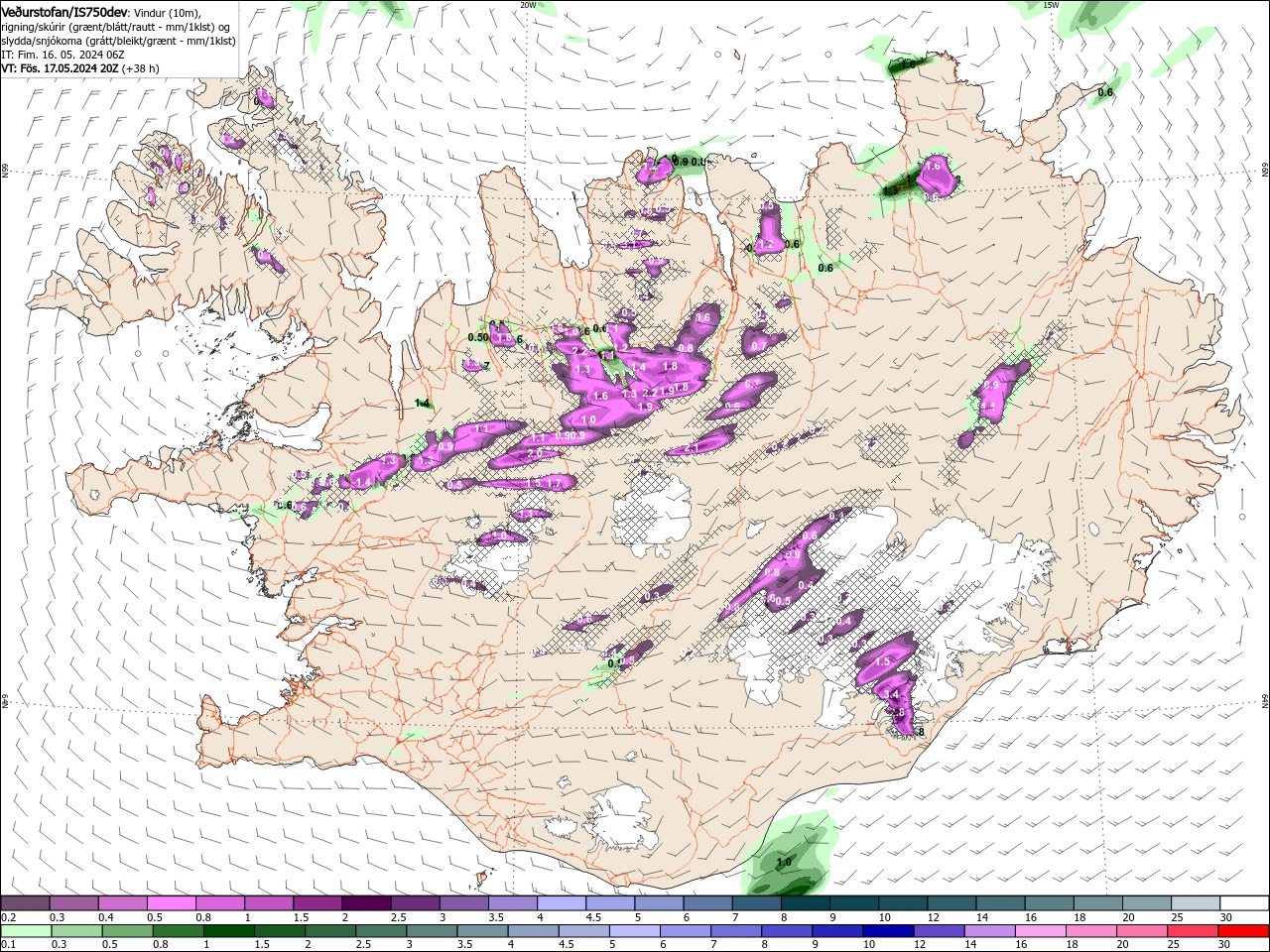Click the 0.50 precipitation value label
Viewport: 1270px width, 952px height.
(x=477, y=337)
